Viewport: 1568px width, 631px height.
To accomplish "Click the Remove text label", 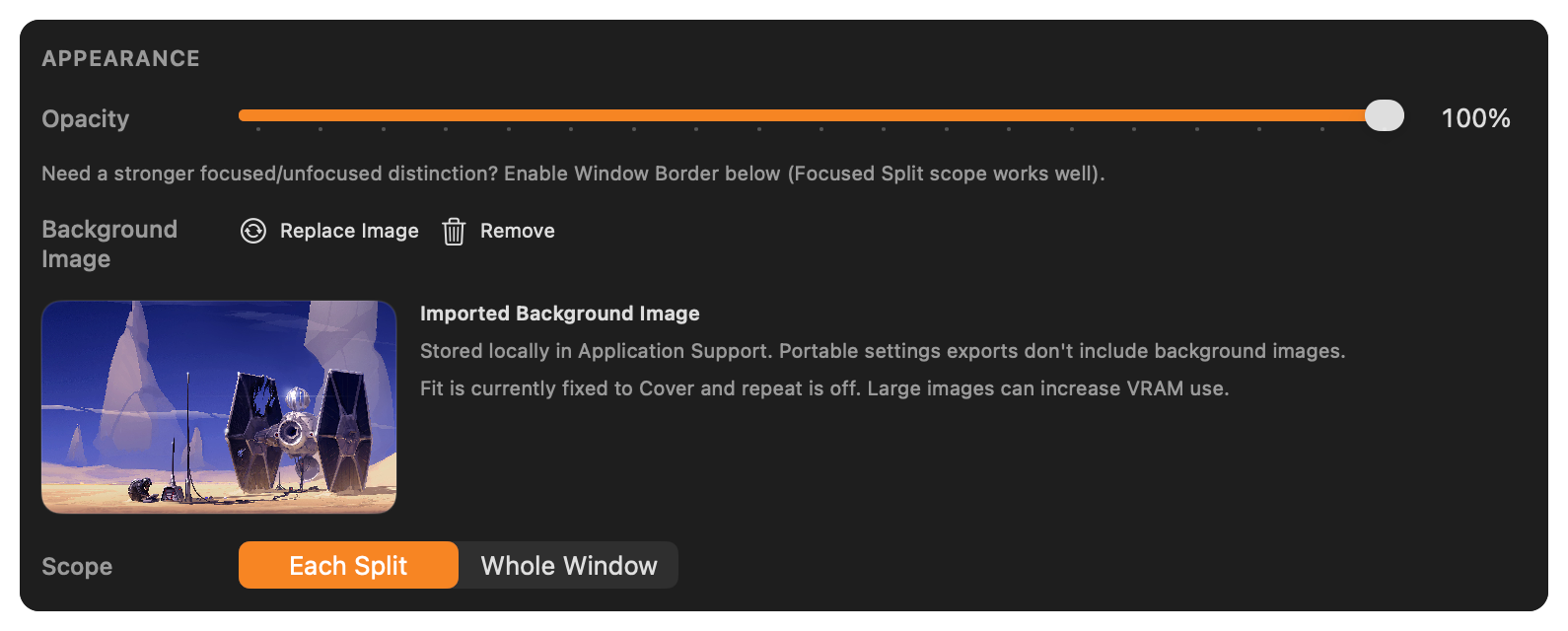I will [518, 231].
